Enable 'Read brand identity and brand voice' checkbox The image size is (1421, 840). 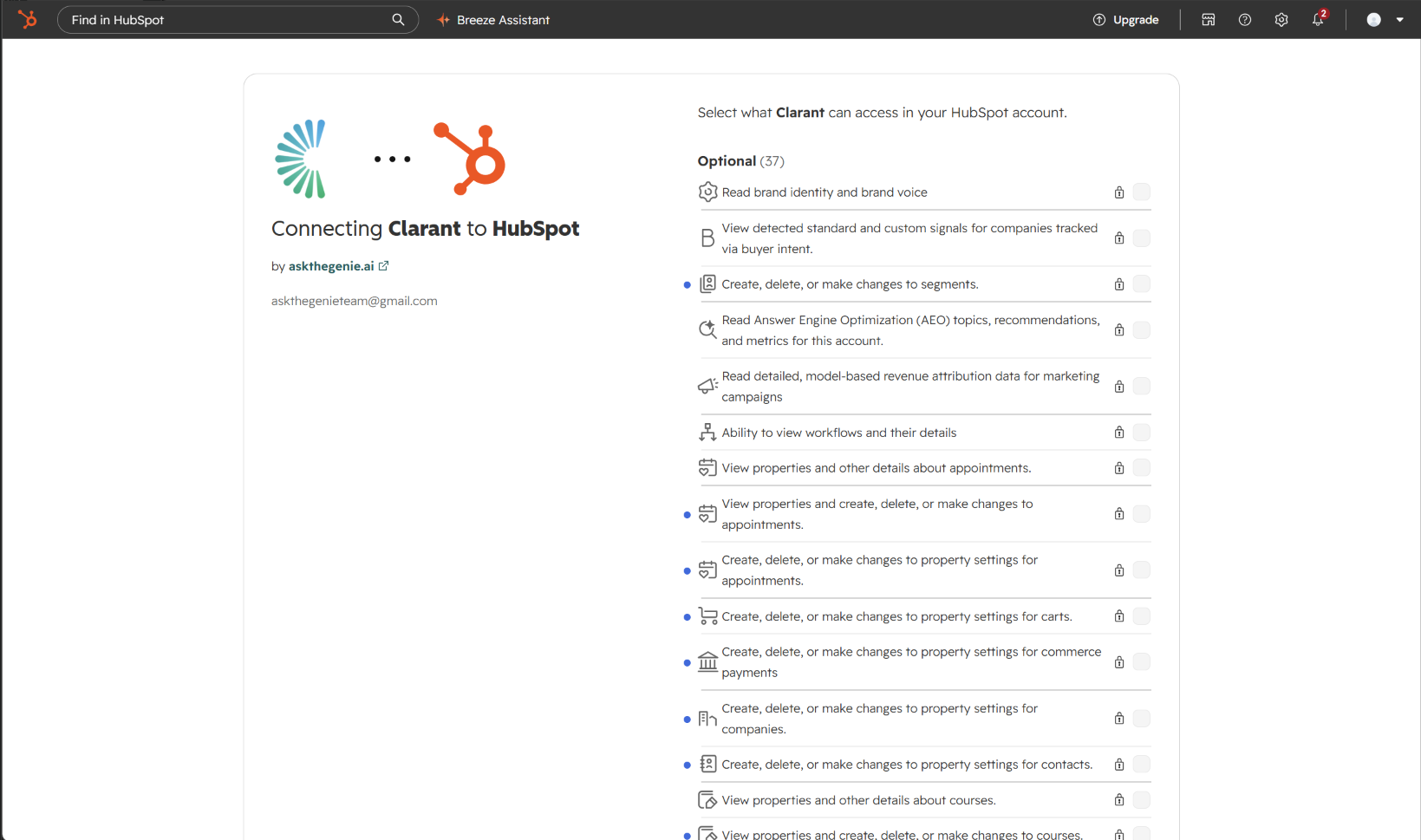point(1142,192)
